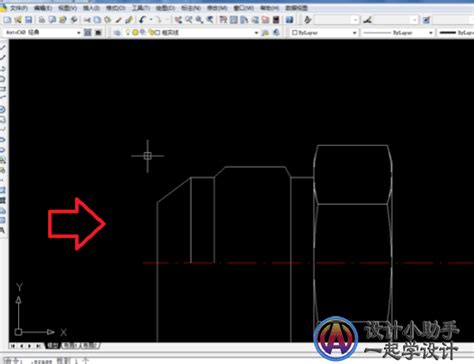Viewport: 474px width, 364px height.
Task: Click the Dimension Style icon
Action: click(x=367, y=20)
